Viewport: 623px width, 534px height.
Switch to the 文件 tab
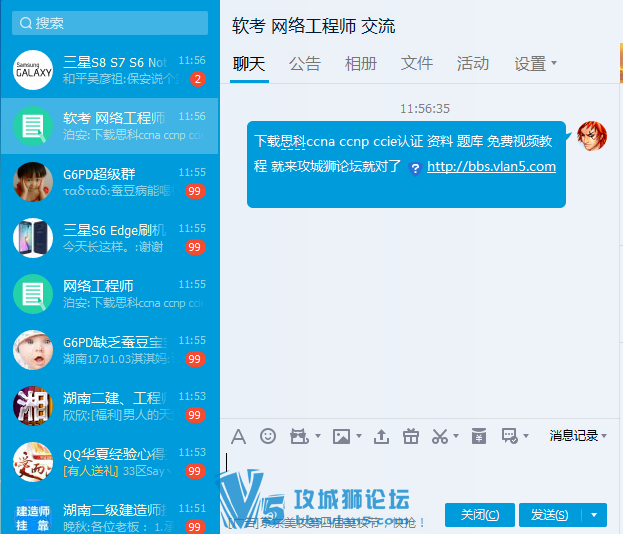click(417, 64)
